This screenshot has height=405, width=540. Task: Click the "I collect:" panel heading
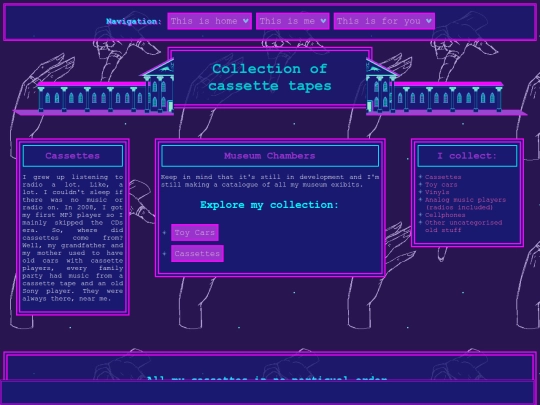pos(467,156)
